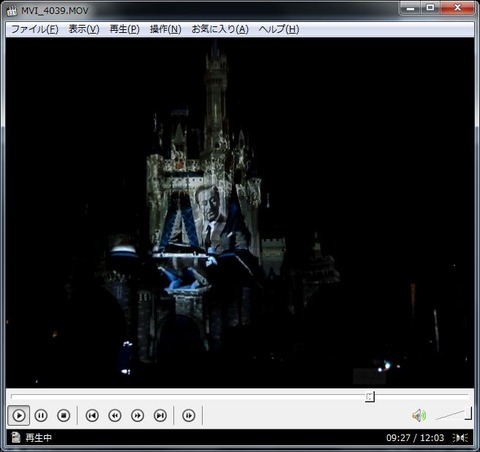480x452 pixels.
Task: Click the seek bar handle
Action: tap(369, 397)
